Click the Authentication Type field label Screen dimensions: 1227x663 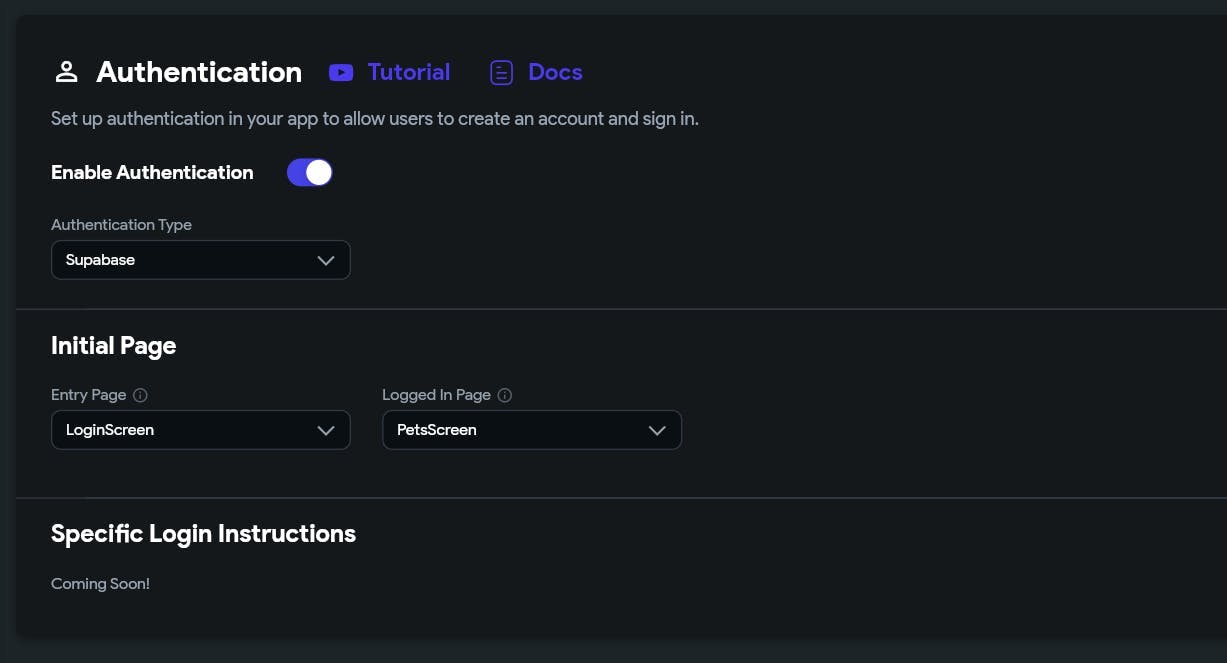point(121,225)
